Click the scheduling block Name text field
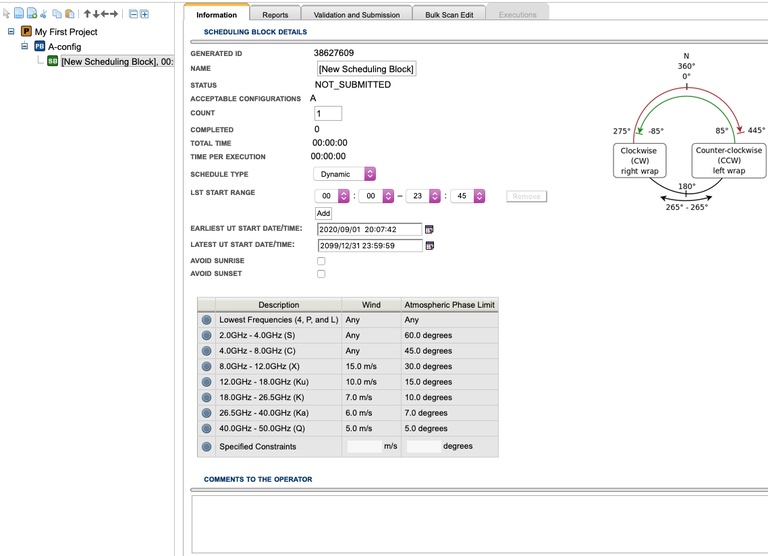This screenshot has width=768, height=556. (x=366, y=69)
